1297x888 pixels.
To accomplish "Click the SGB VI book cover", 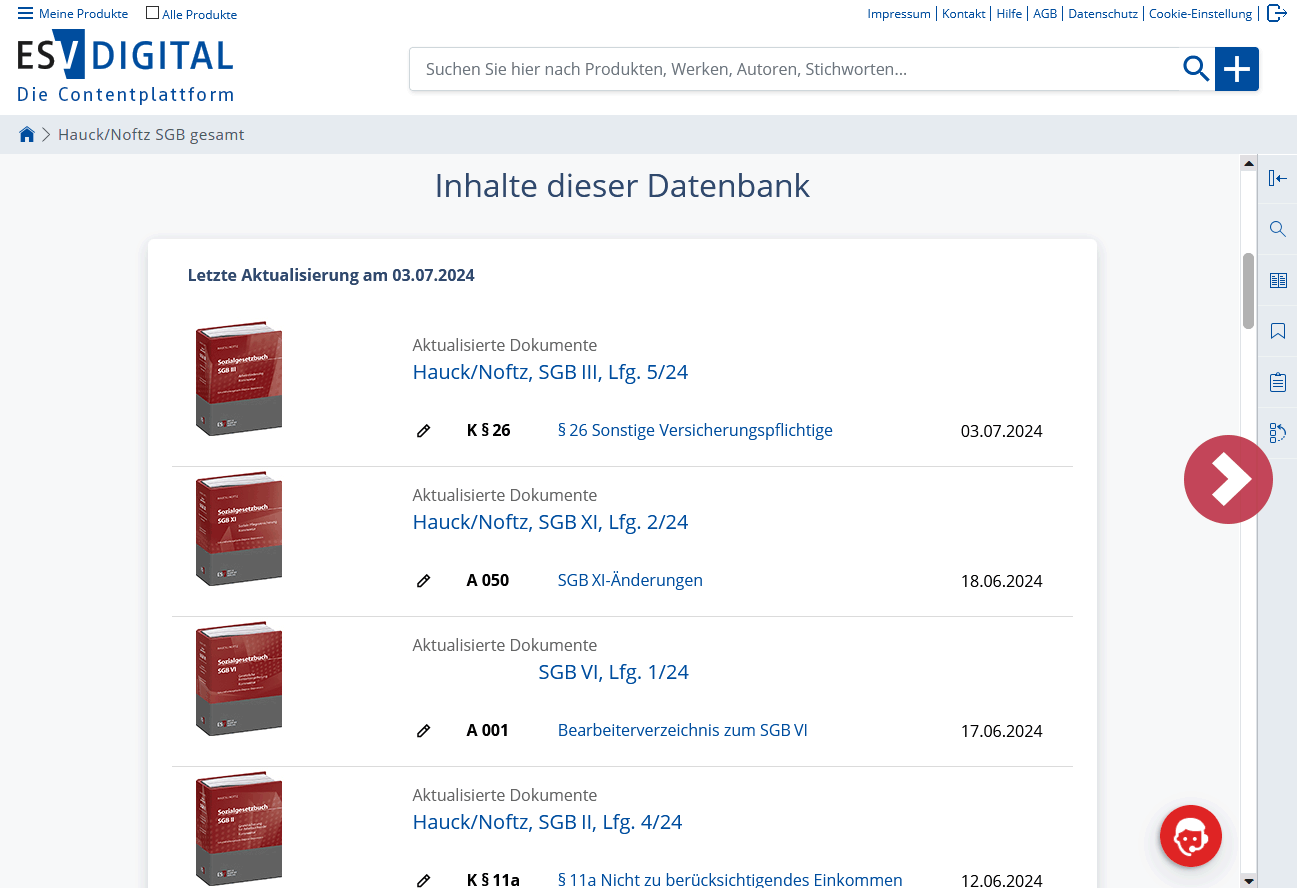I will click(238, 678).
